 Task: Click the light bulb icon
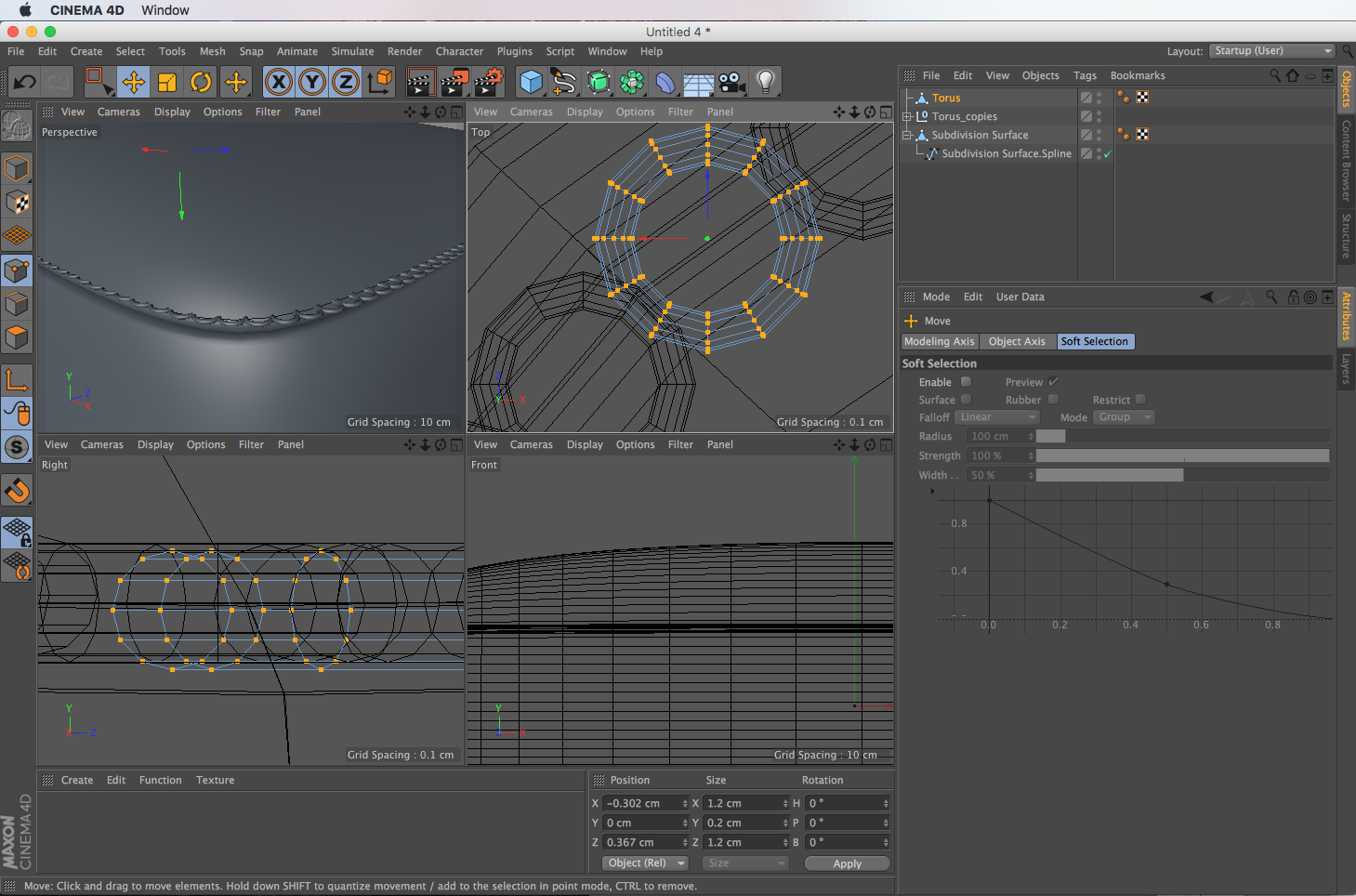[x=765, y=83]
